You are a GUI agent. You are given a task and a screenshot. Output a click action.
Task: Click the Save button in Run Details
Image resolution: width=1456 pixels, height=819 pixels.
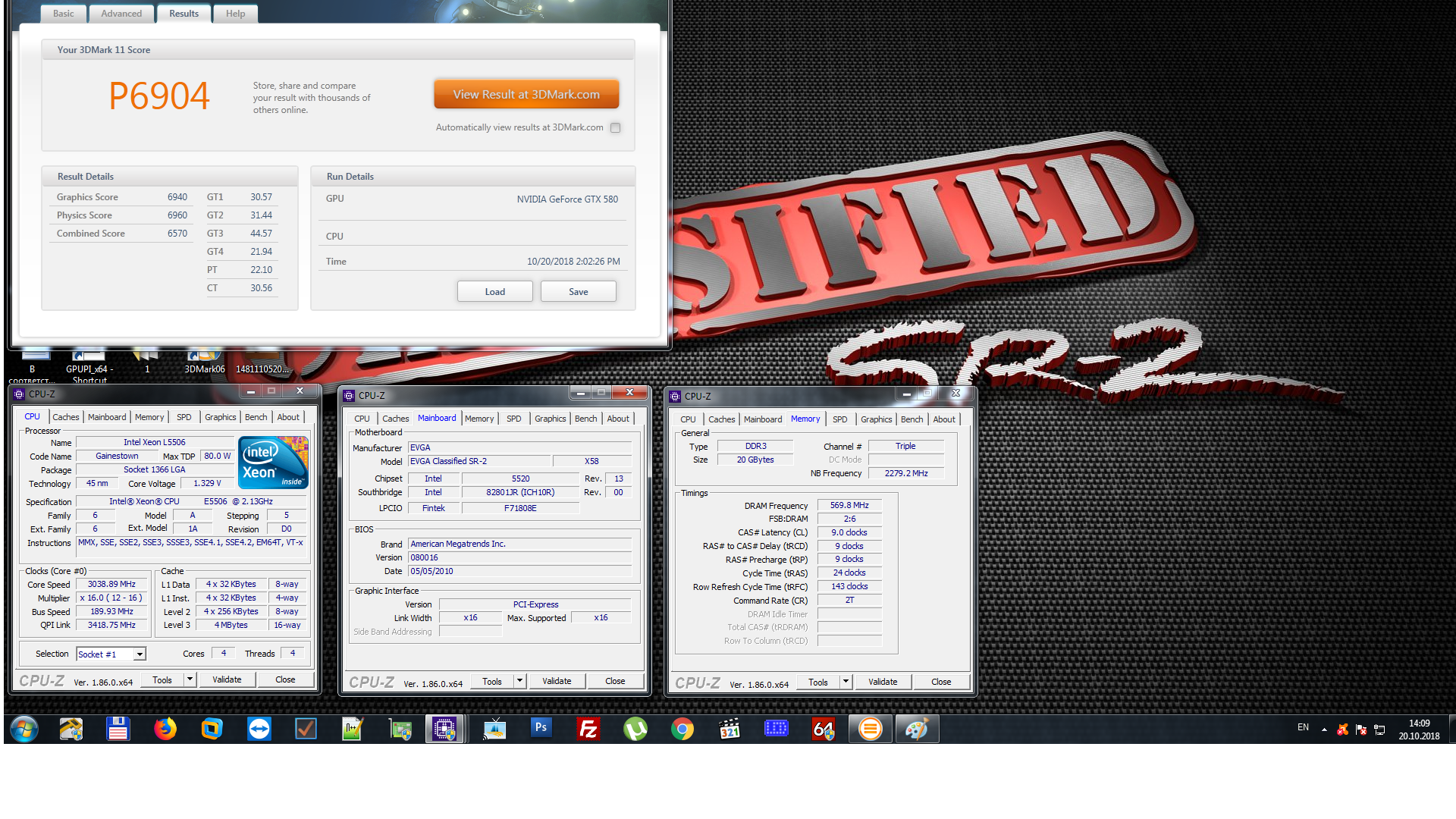[578, 291]
